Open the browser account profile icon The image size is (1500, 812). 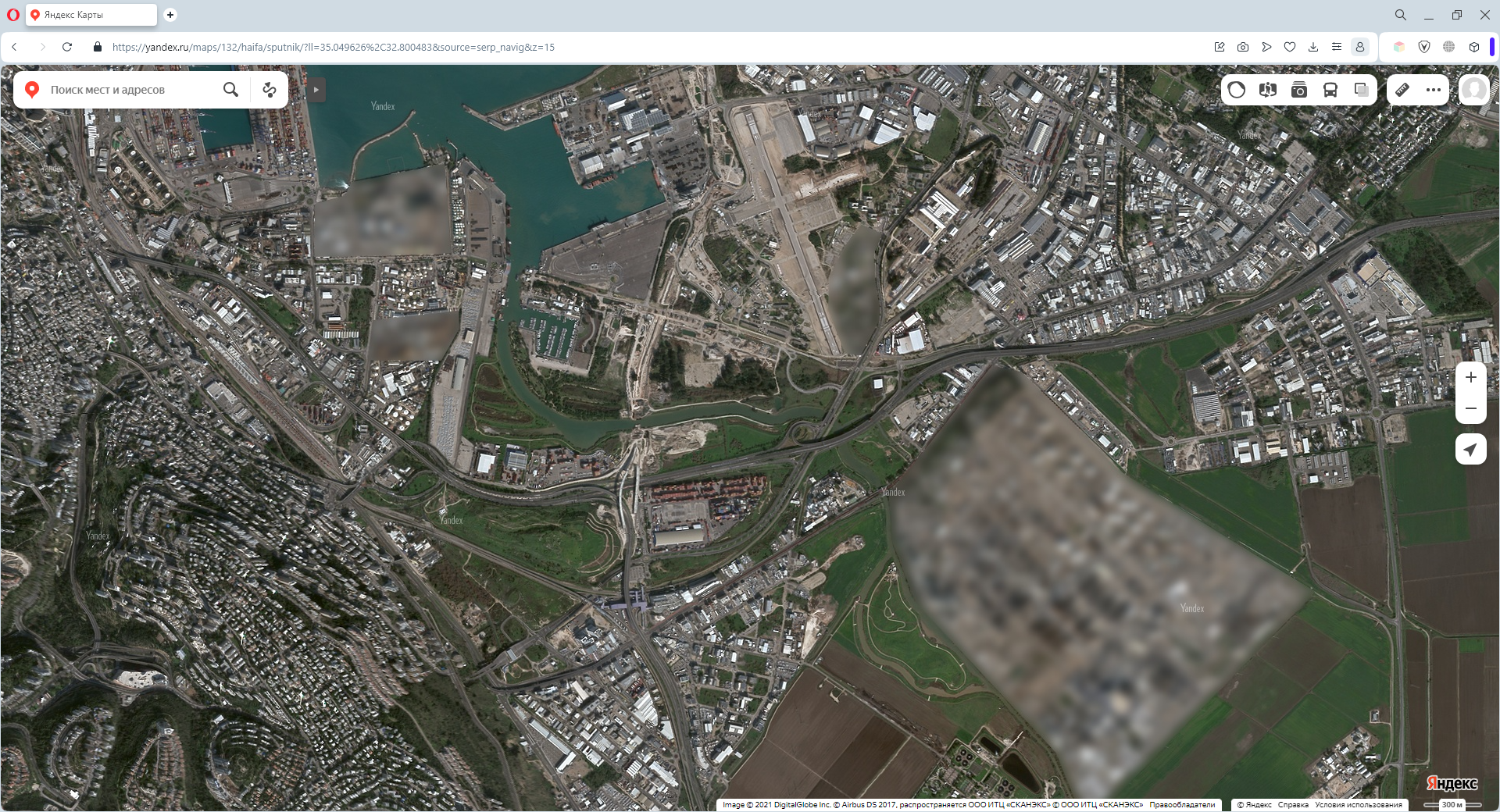[x=1360, y=47]
